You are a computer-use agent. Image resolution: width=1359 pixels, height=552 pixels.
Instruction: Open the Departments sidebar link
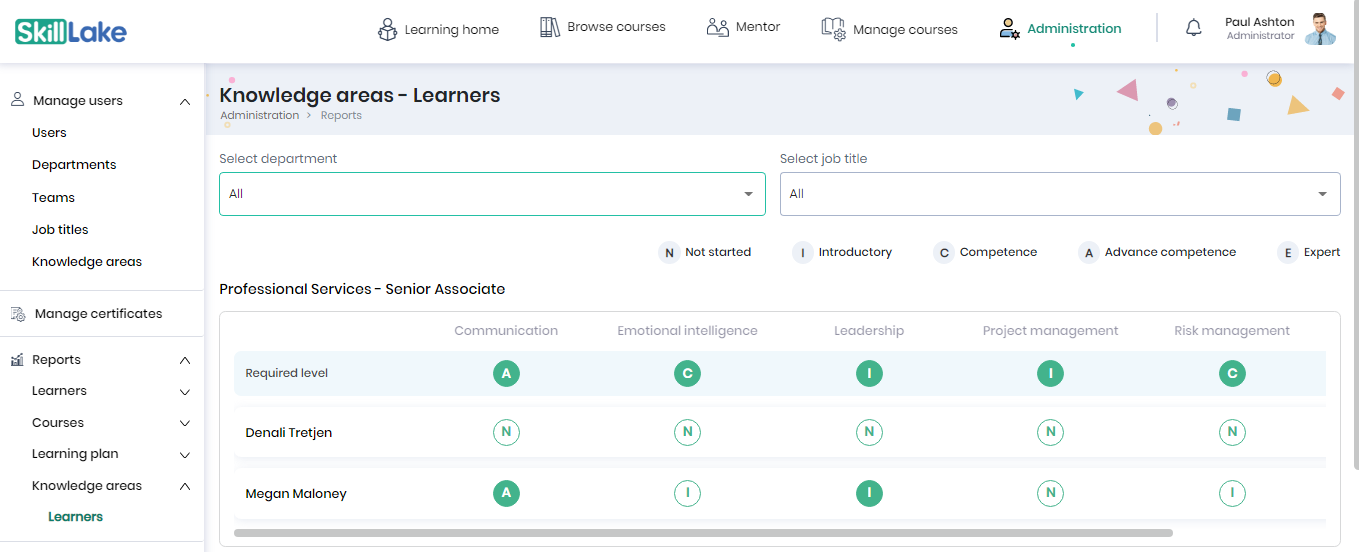click(x=74, y=165)
